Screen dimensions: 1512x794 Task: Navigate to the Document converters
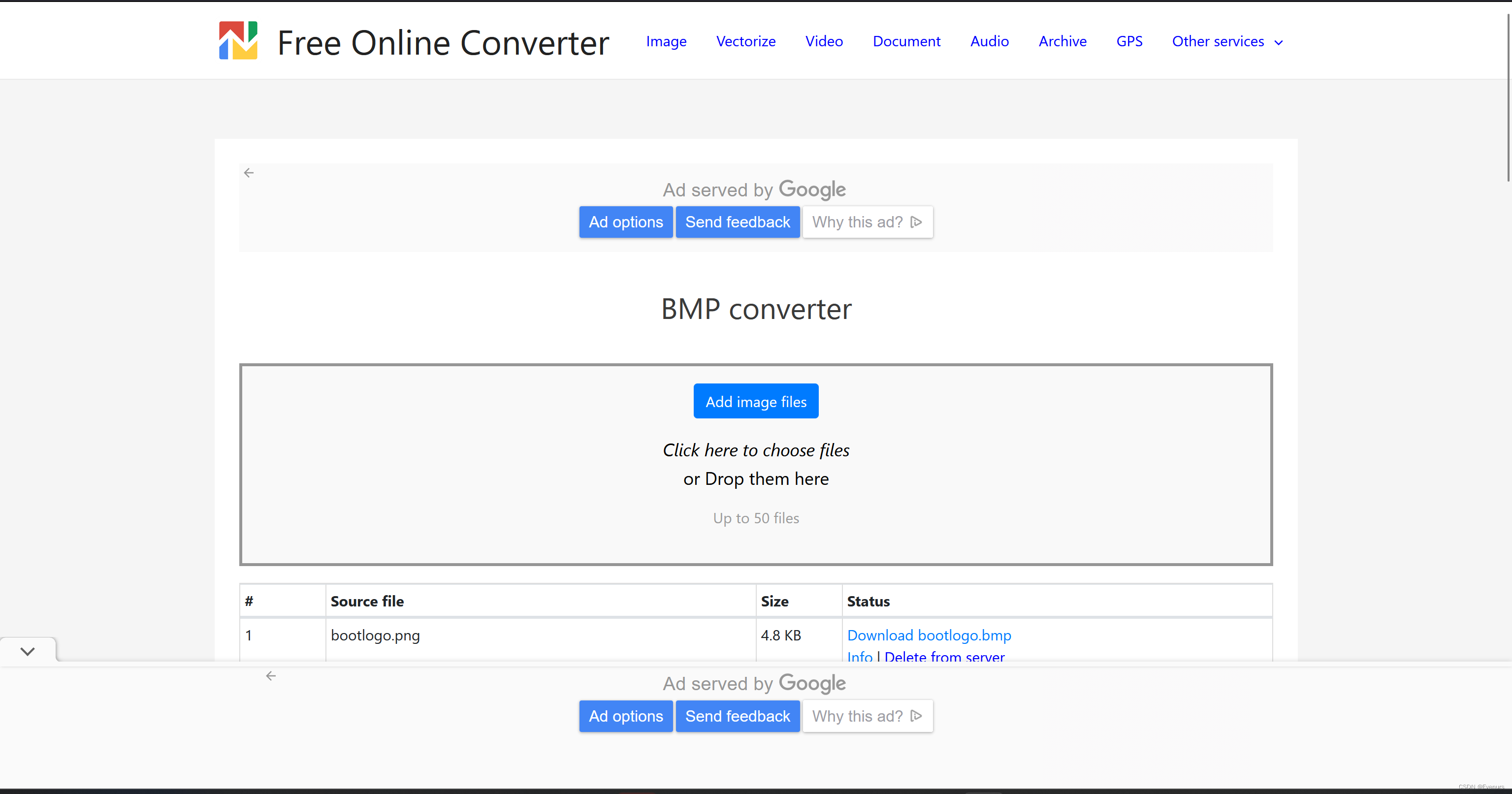click(906, 42)
